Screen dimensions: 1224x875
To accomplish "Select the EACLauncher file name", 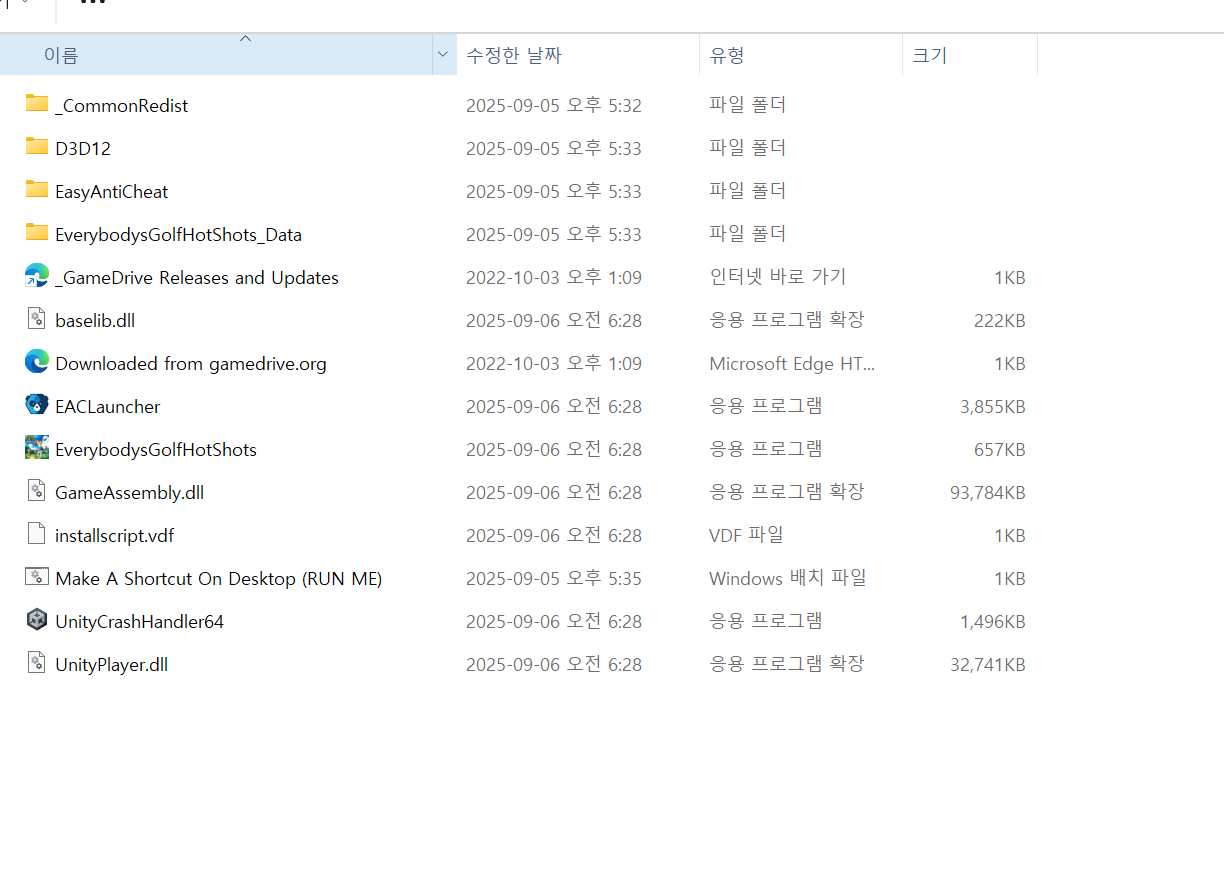I will click(108, 406).
